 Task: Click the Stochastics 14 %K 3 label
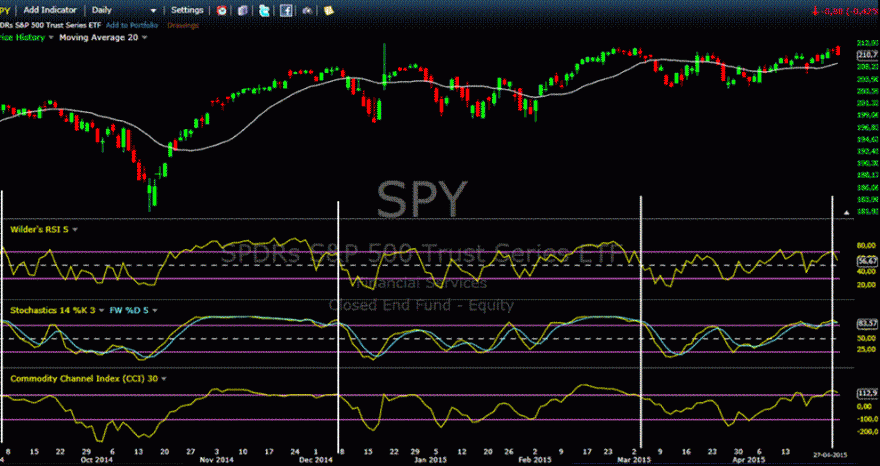pos(53,310)
